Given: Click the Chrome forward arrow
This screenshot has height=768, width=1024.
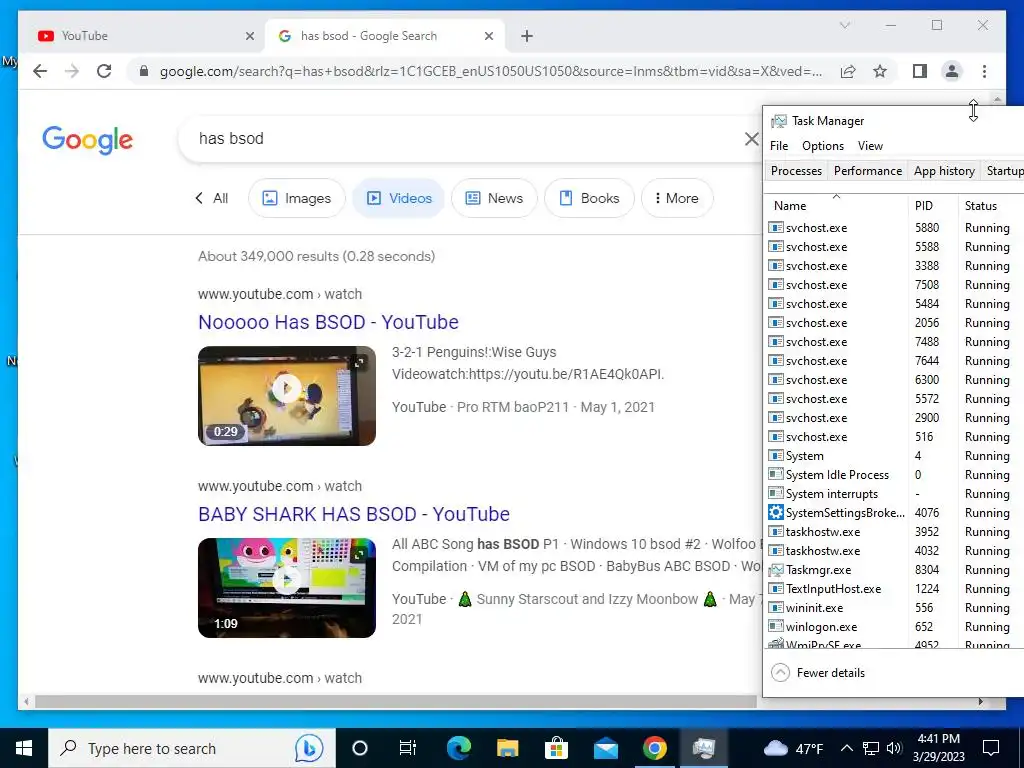Looking at the screenshot, I should [72, 71].
